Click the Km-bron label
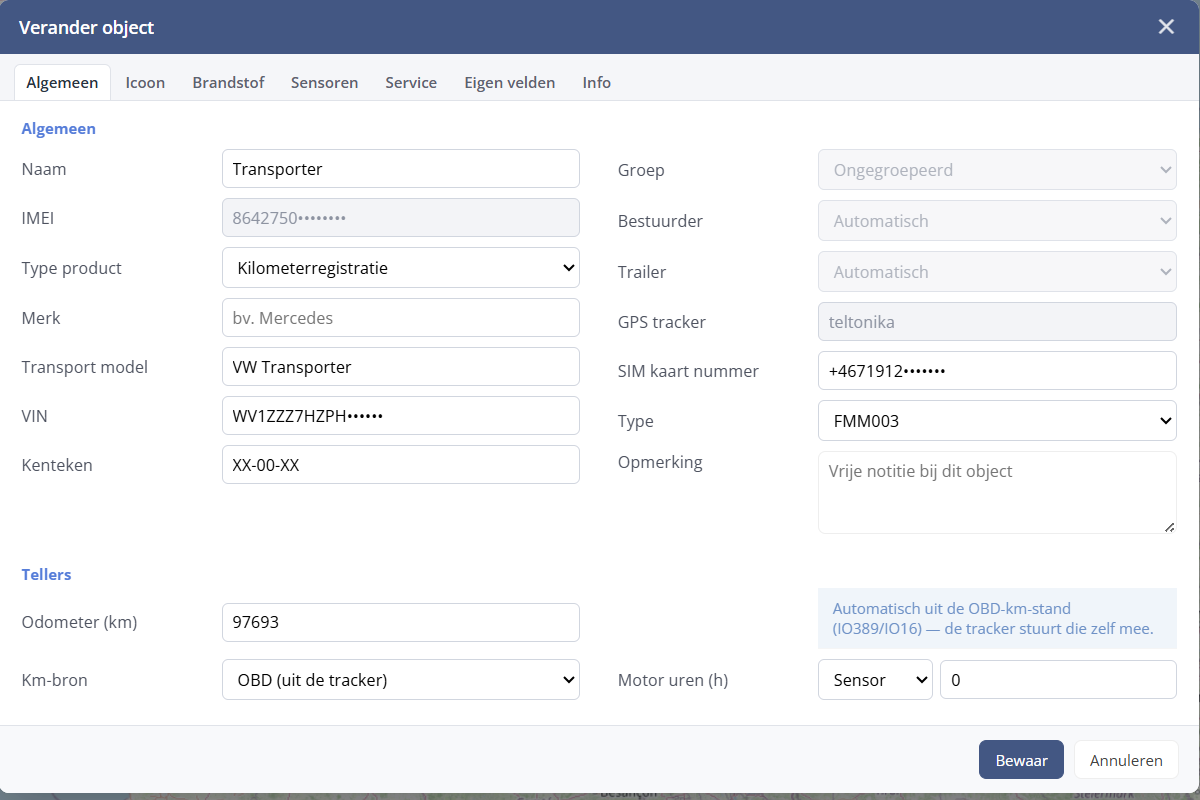Image resolution: width=1200 pixels, height=800 pixels. (x=55, y=680)
